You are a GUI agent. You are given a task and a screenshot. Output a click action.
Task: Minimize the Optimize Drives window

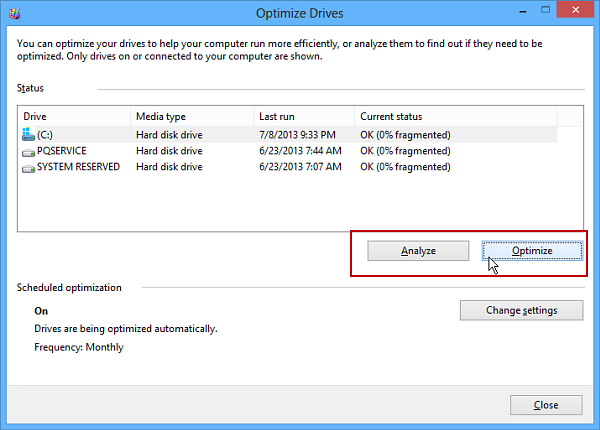click(x=523, y=11)
